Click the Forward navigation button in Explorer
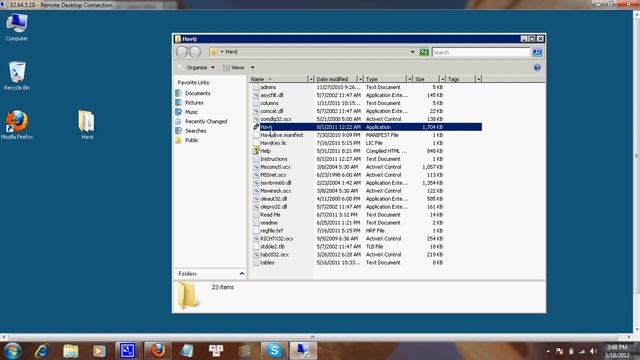Viewport: 640px width, 360px height. click(195, 52)
